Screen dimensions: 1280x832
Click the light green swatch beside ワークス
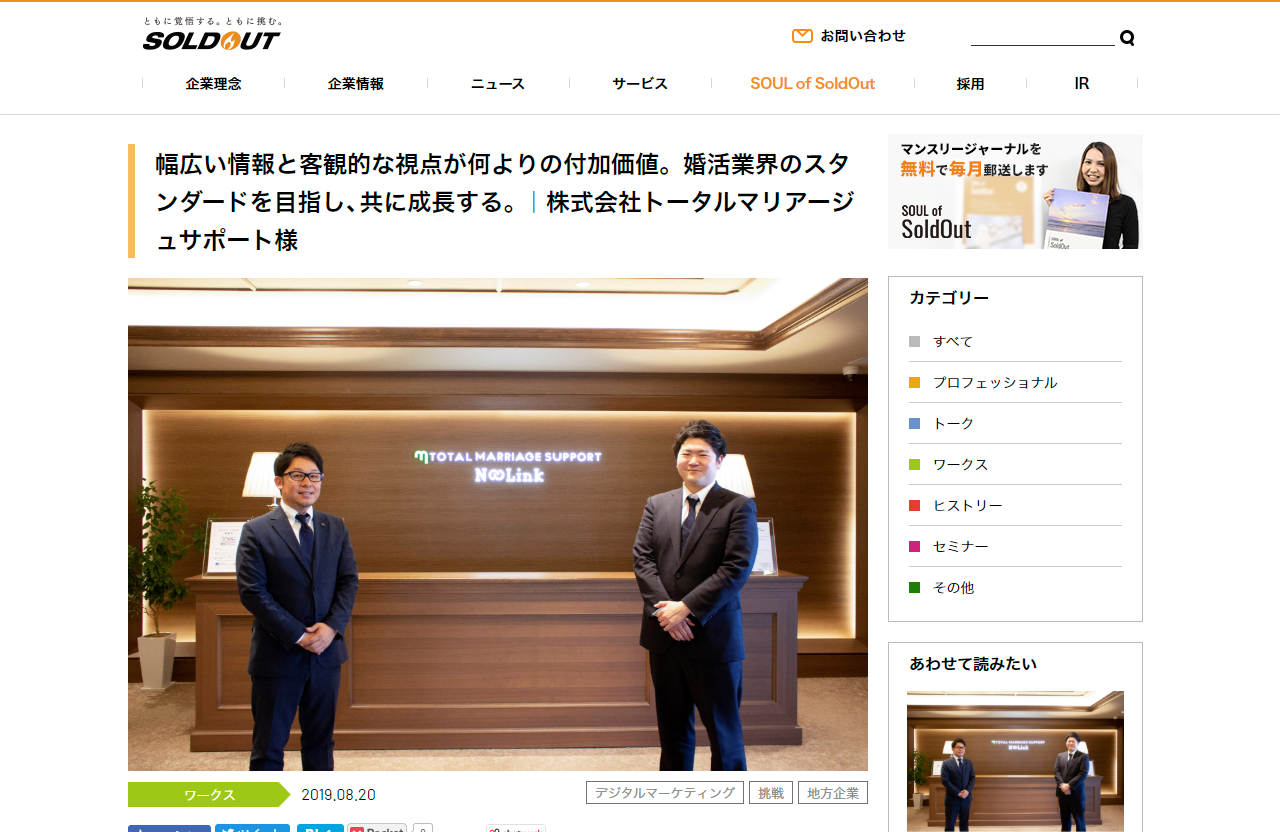[914, 464]
